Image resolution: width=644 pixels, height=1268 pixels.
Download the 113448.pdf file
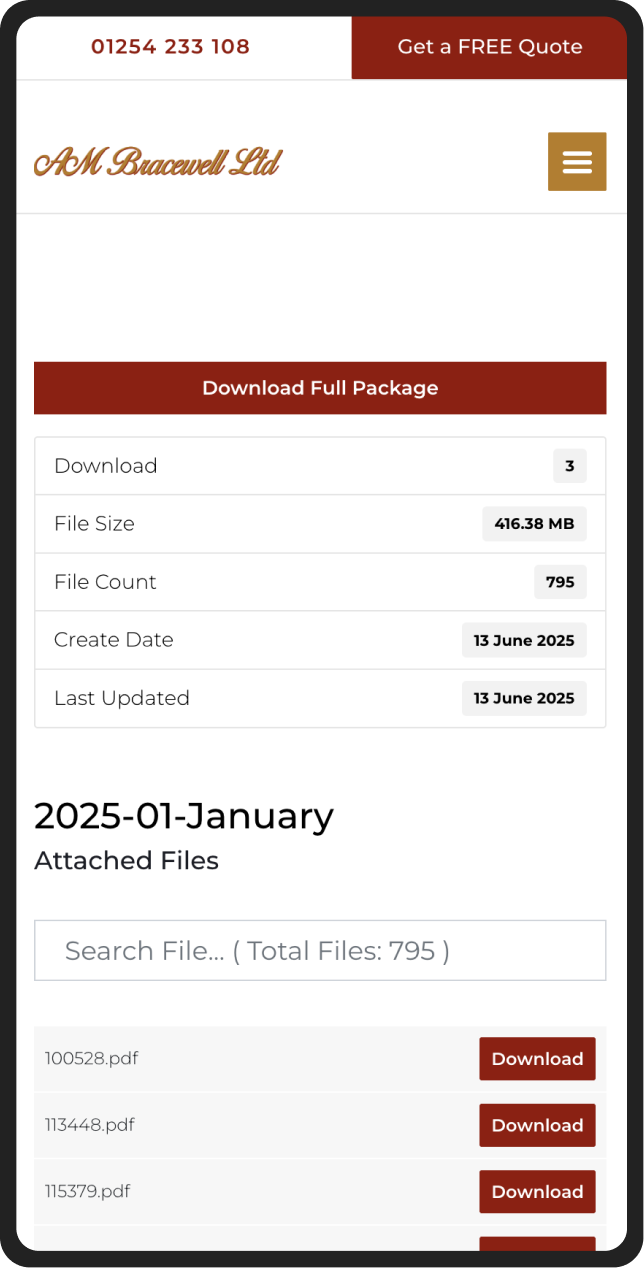(x=537, y=1125)
